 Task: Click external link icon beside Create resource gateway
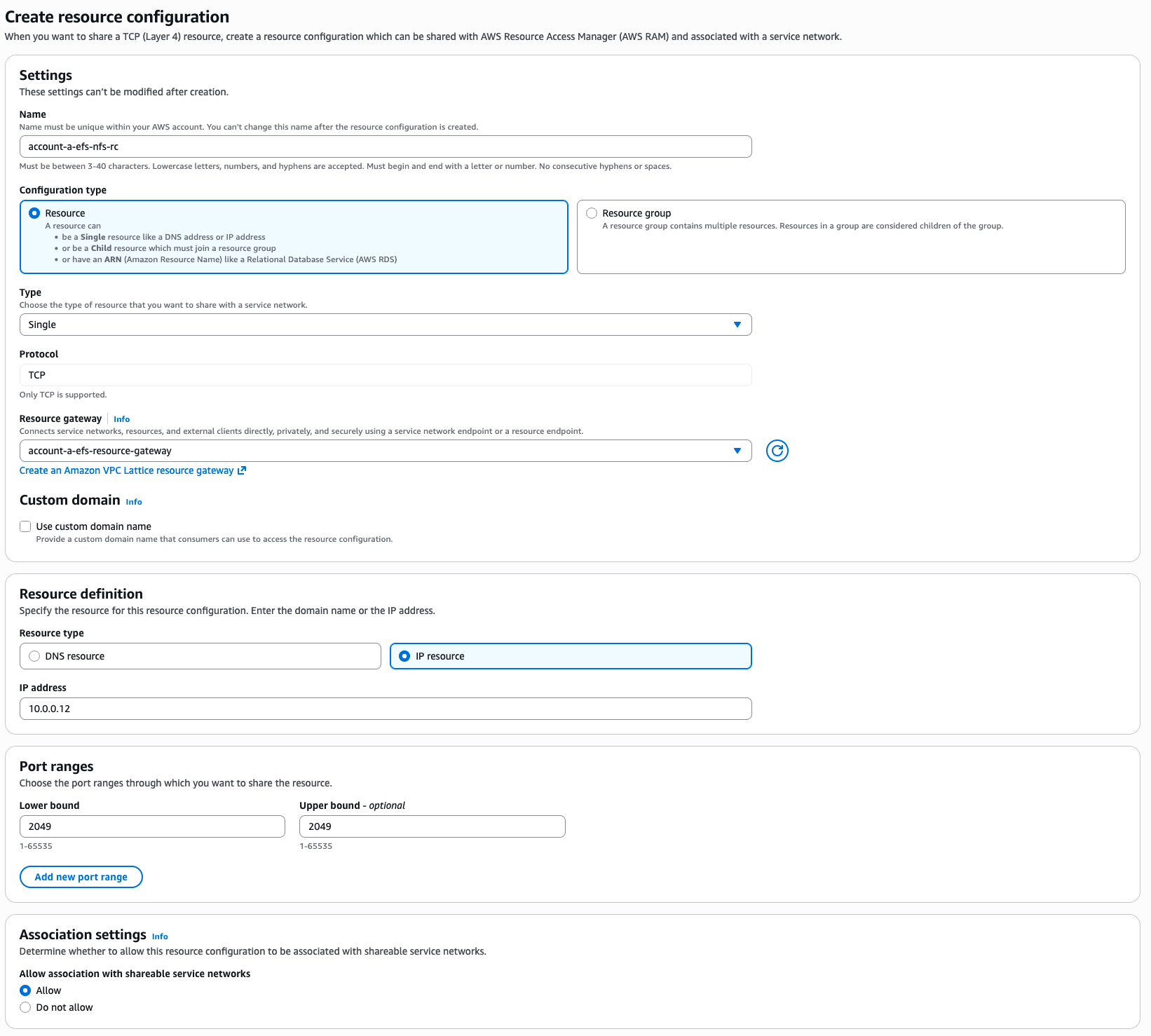(x=242, y=470)
